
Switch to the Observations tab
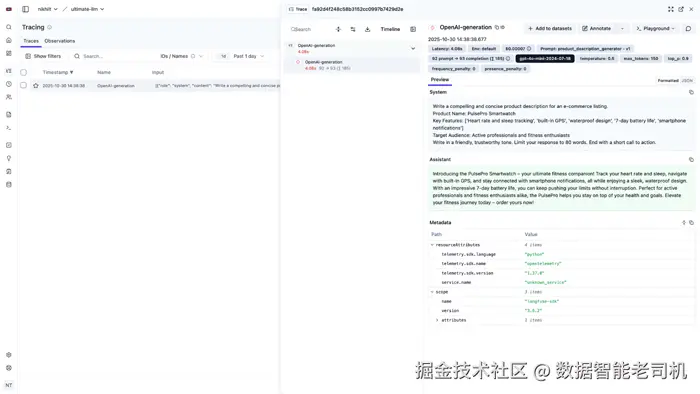pyautogui.click(x=60, y=41)
